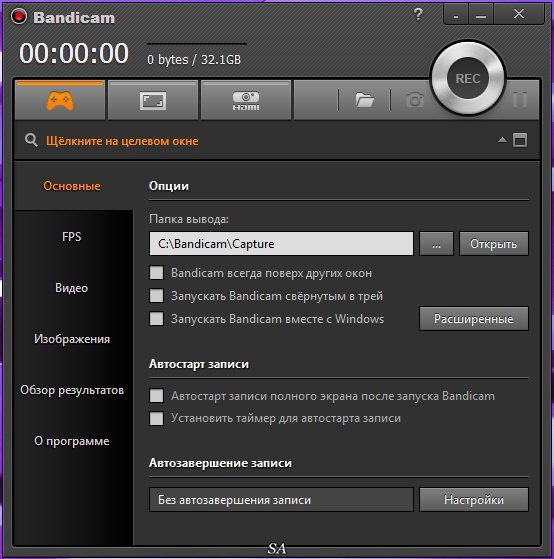The height and width of the screenshot is (559, 554).
Task: Open the Обзор результатов tab
Action: [x=72, y=390]
